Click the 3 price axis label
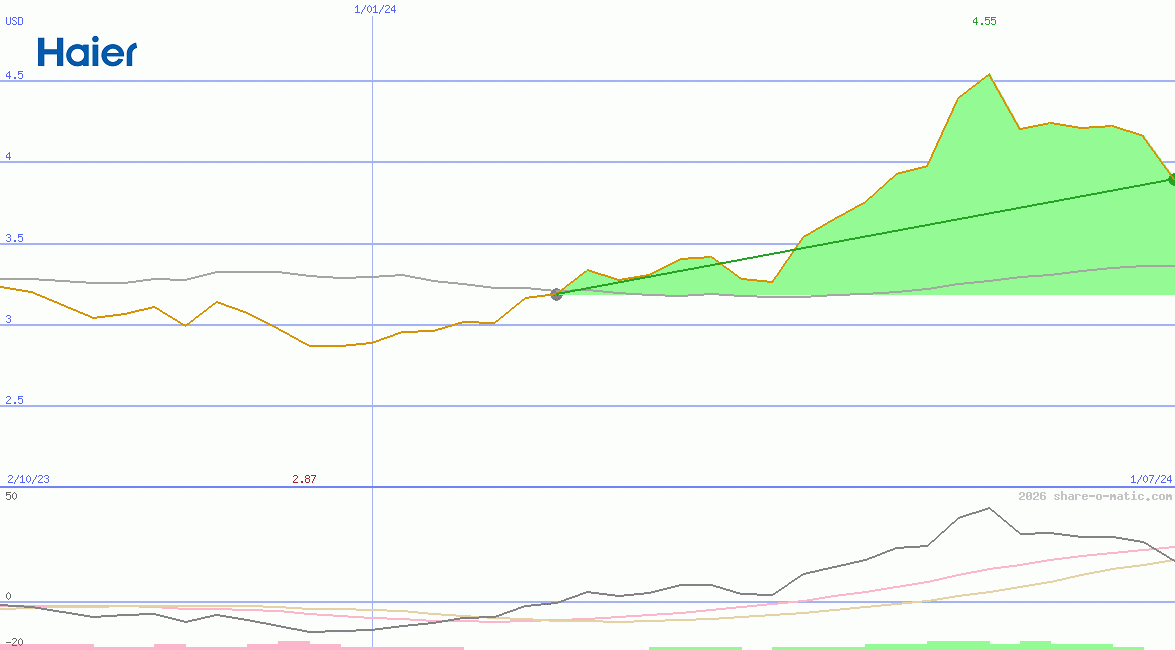 click(8, 319)
